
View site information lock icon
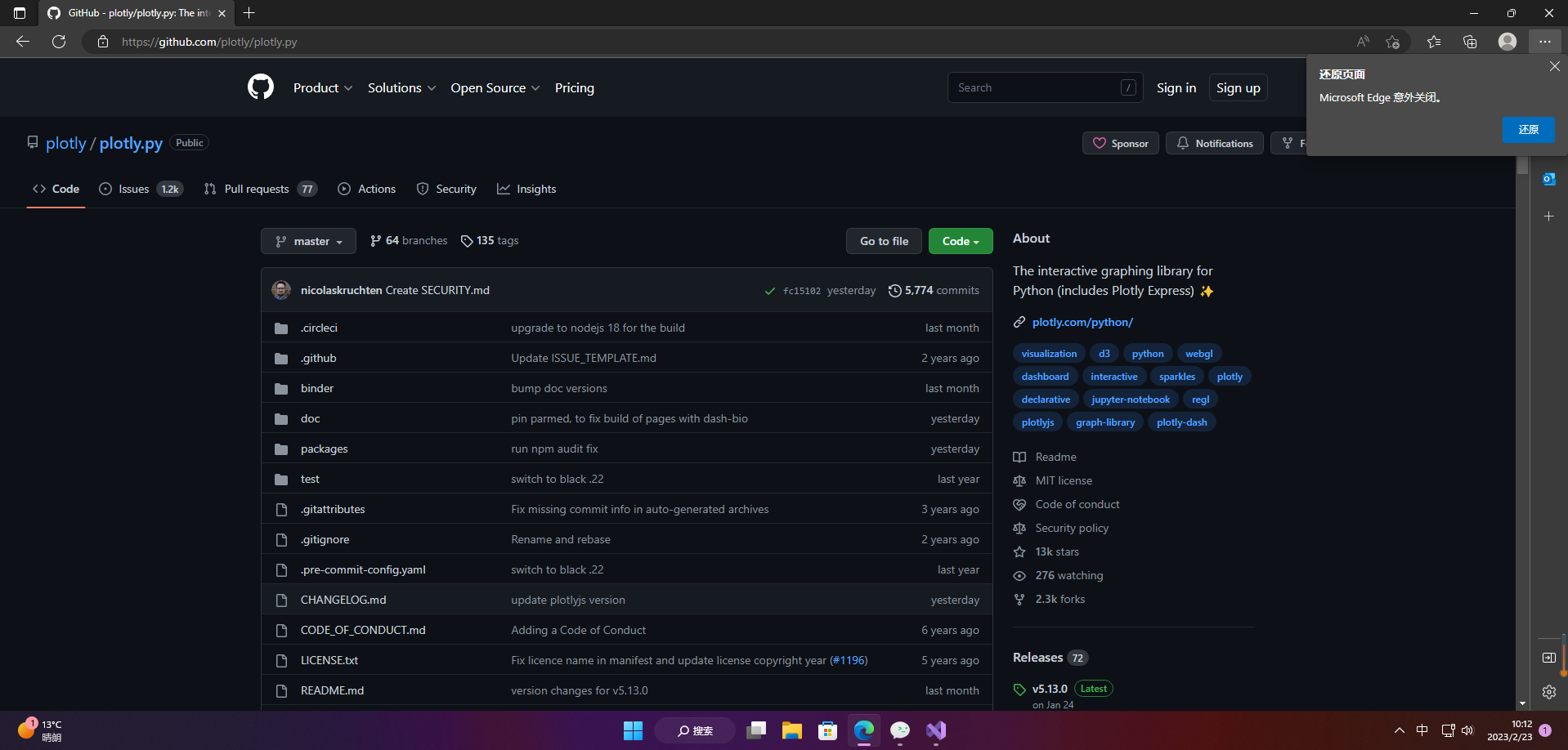[103, 42]
